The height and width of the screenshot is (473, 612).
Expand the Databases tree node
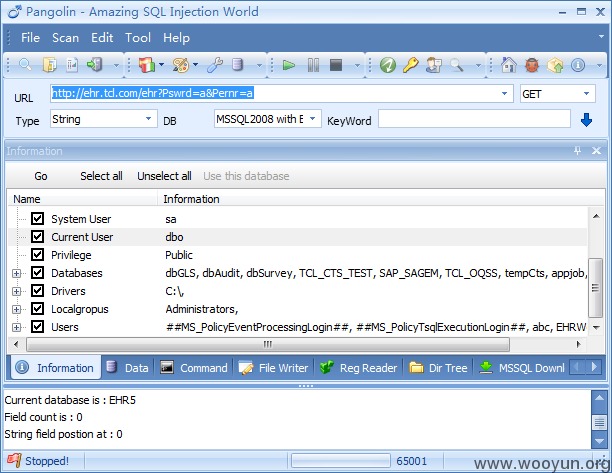16,273
